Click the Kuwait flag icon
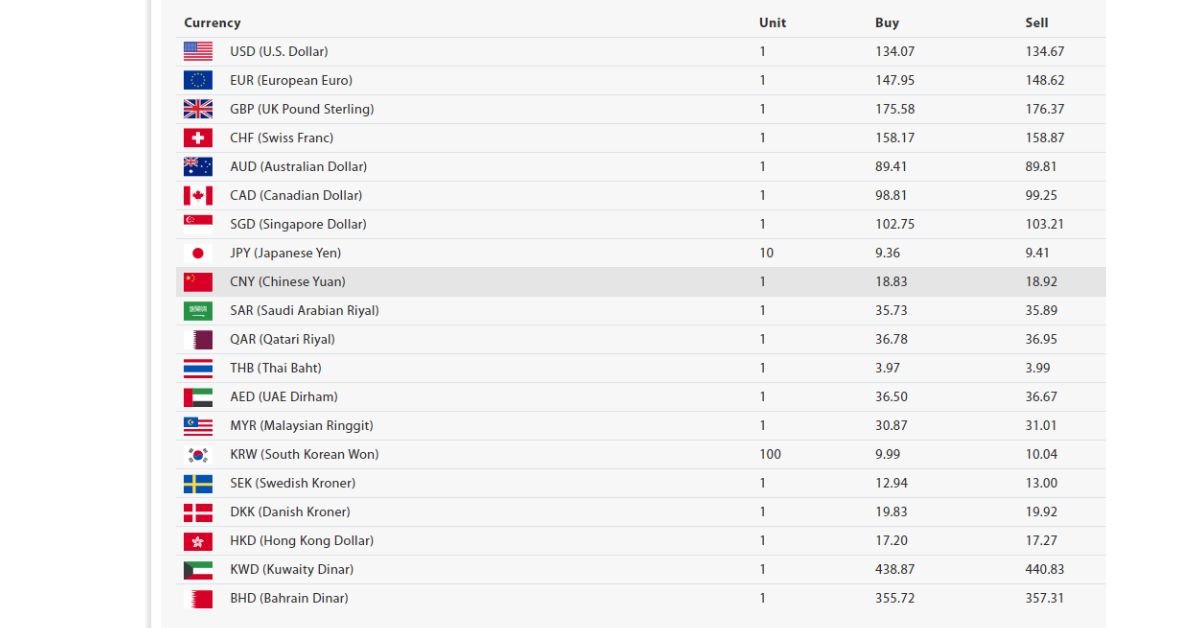1200x628 pixels. click(x=198, y=569)
